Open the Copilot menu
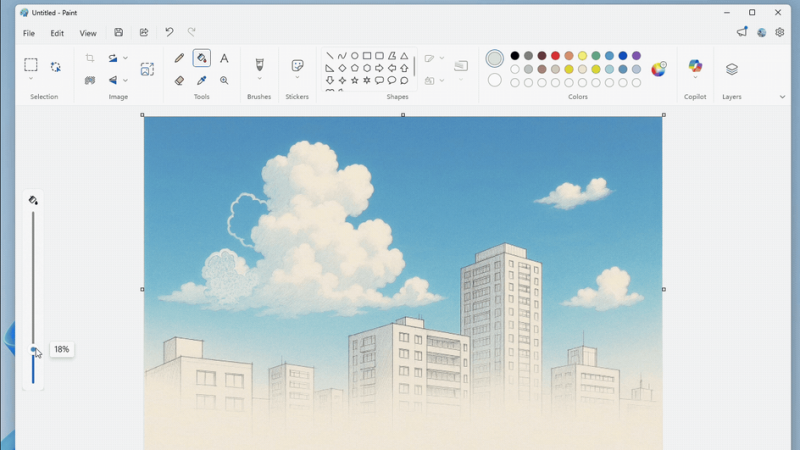This screenshot has height=450, width=800. [x=695, y=66]
